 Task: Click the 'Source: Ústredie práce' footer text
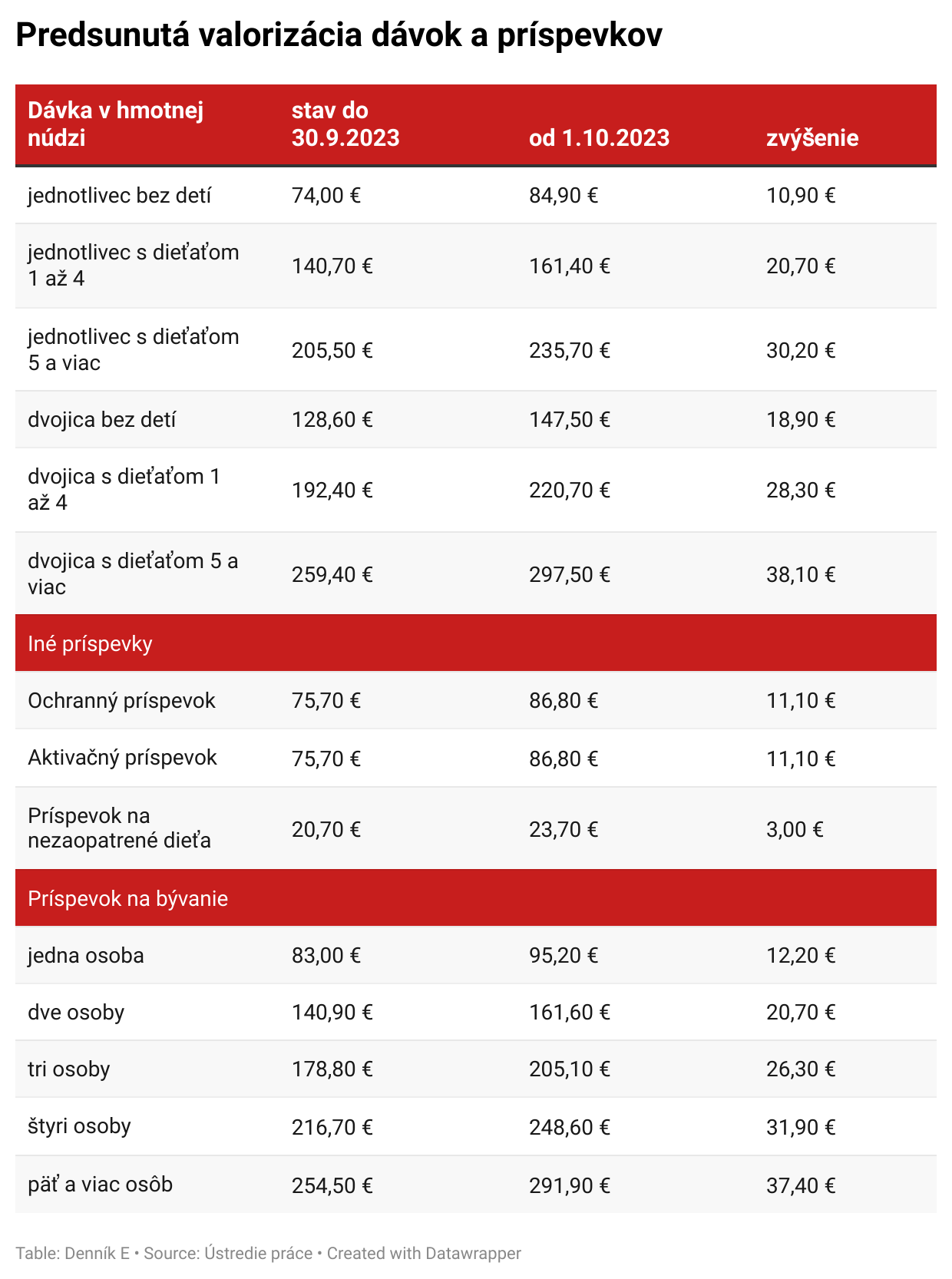point(228,1254)
